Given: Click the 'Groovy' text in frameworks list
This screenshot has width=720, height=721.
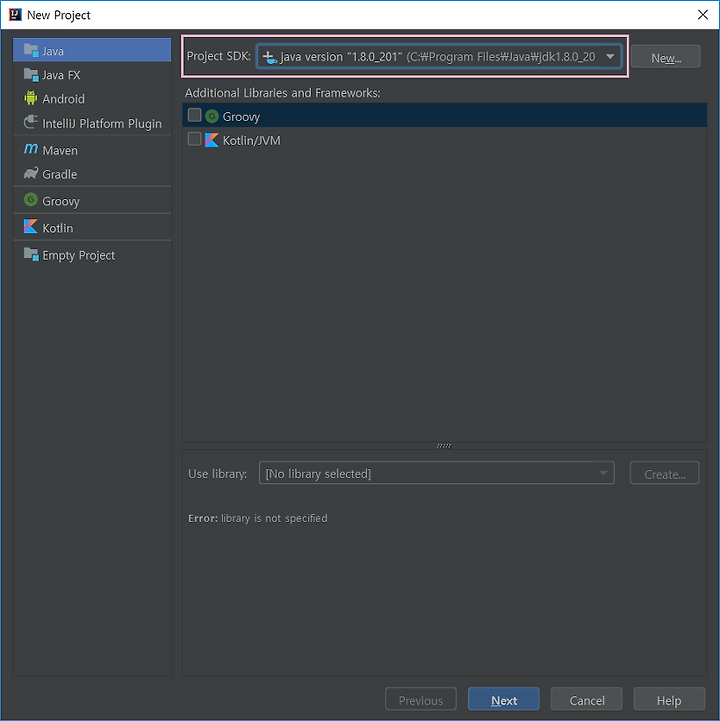Looking at the screenshot, I should pos(241,117).
